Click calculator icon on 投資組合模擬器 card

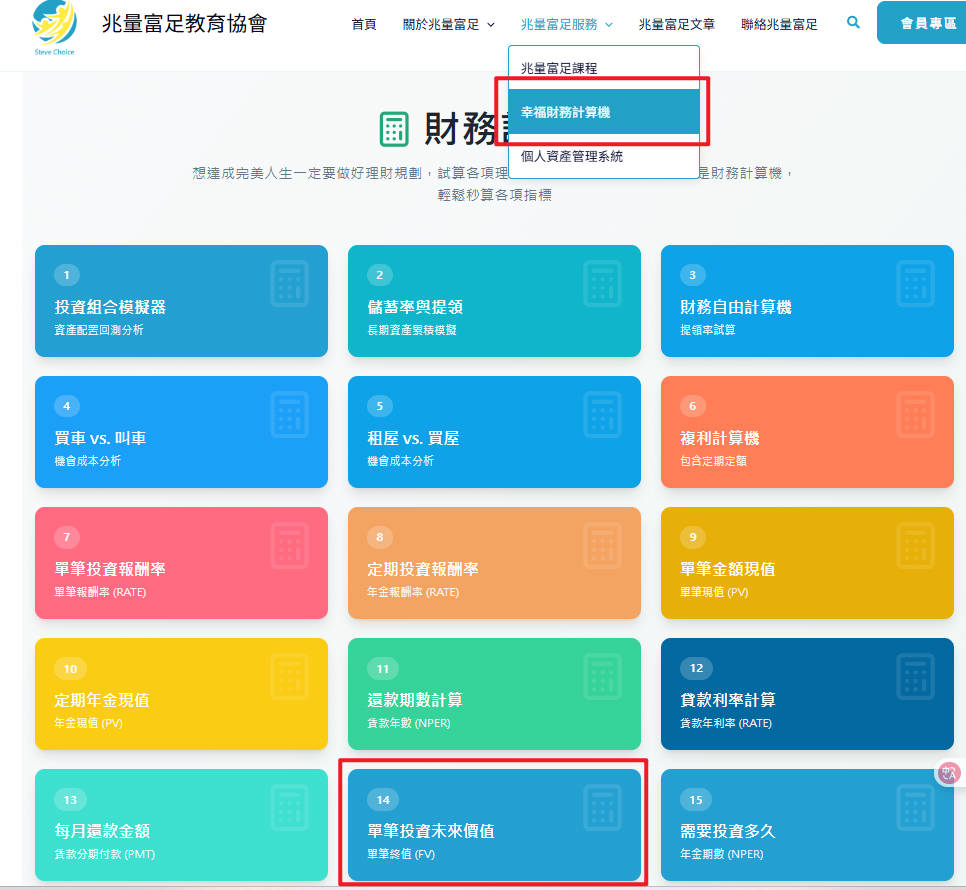point(290,283)
